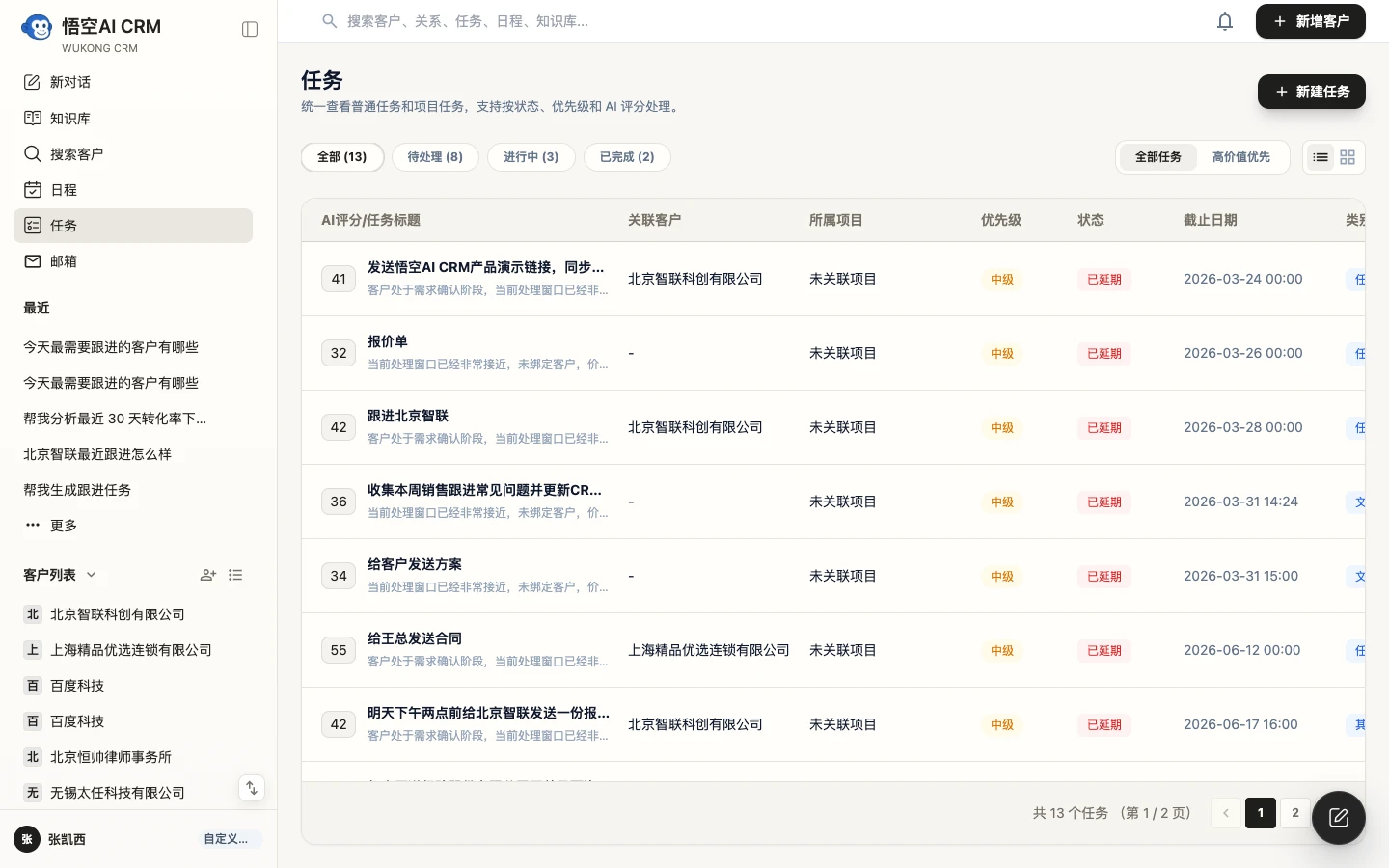Go to 日程 in the sidebar

tap(133, 189)
